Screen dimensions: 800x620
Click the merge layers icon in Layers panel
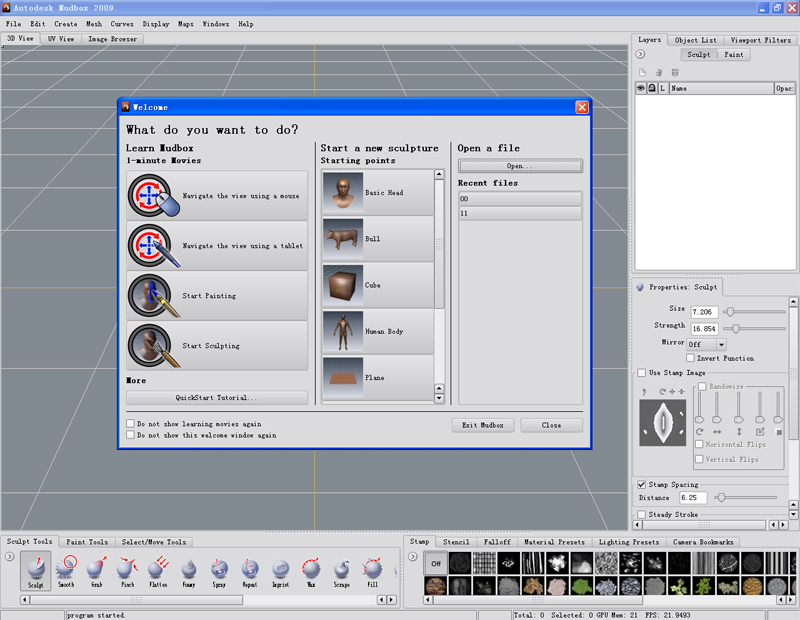coord(675,72)
